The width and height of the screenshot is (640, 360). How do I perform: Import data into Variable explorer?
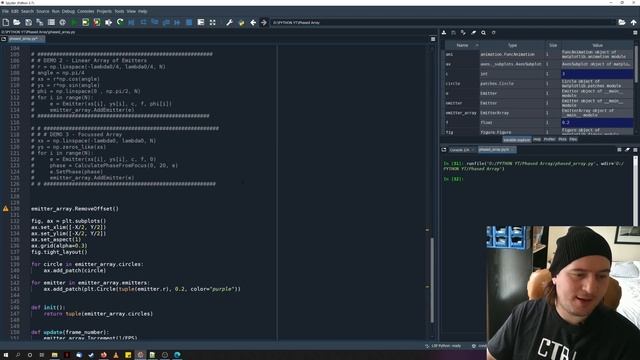click(444, 33)
